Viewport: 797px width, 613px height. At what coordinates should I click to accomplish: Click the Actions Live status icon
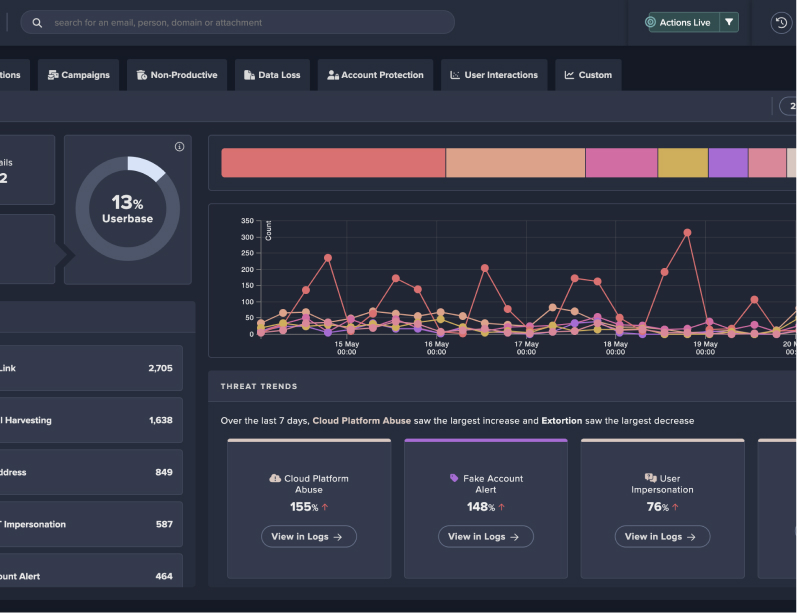[x=651, y=22]
